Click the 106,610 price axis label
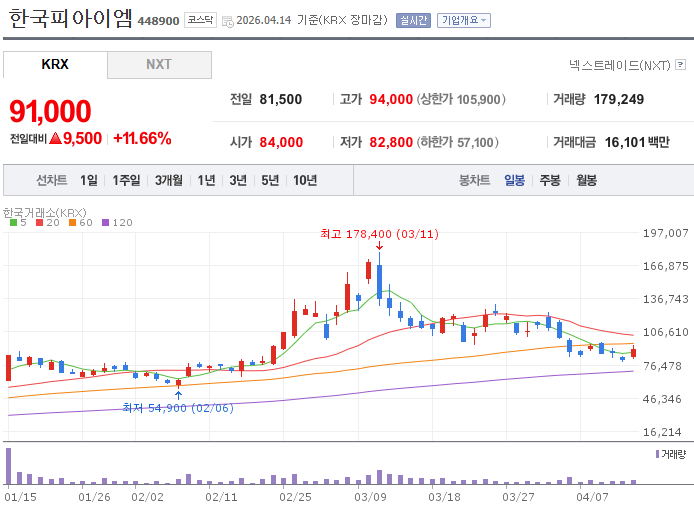 (x=666, y=332)
